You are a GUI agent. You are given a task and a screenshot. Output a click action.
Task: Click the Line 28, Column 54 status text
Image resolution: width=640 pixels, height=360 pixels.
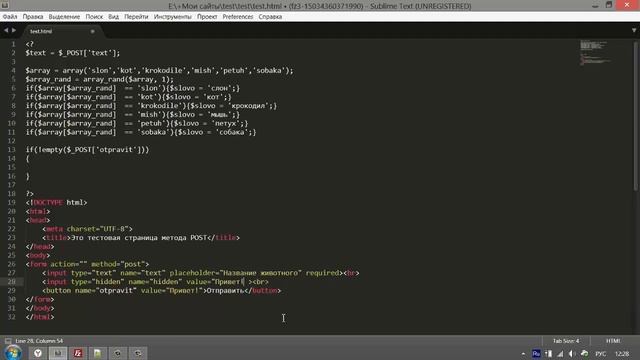tap(39, 341)
